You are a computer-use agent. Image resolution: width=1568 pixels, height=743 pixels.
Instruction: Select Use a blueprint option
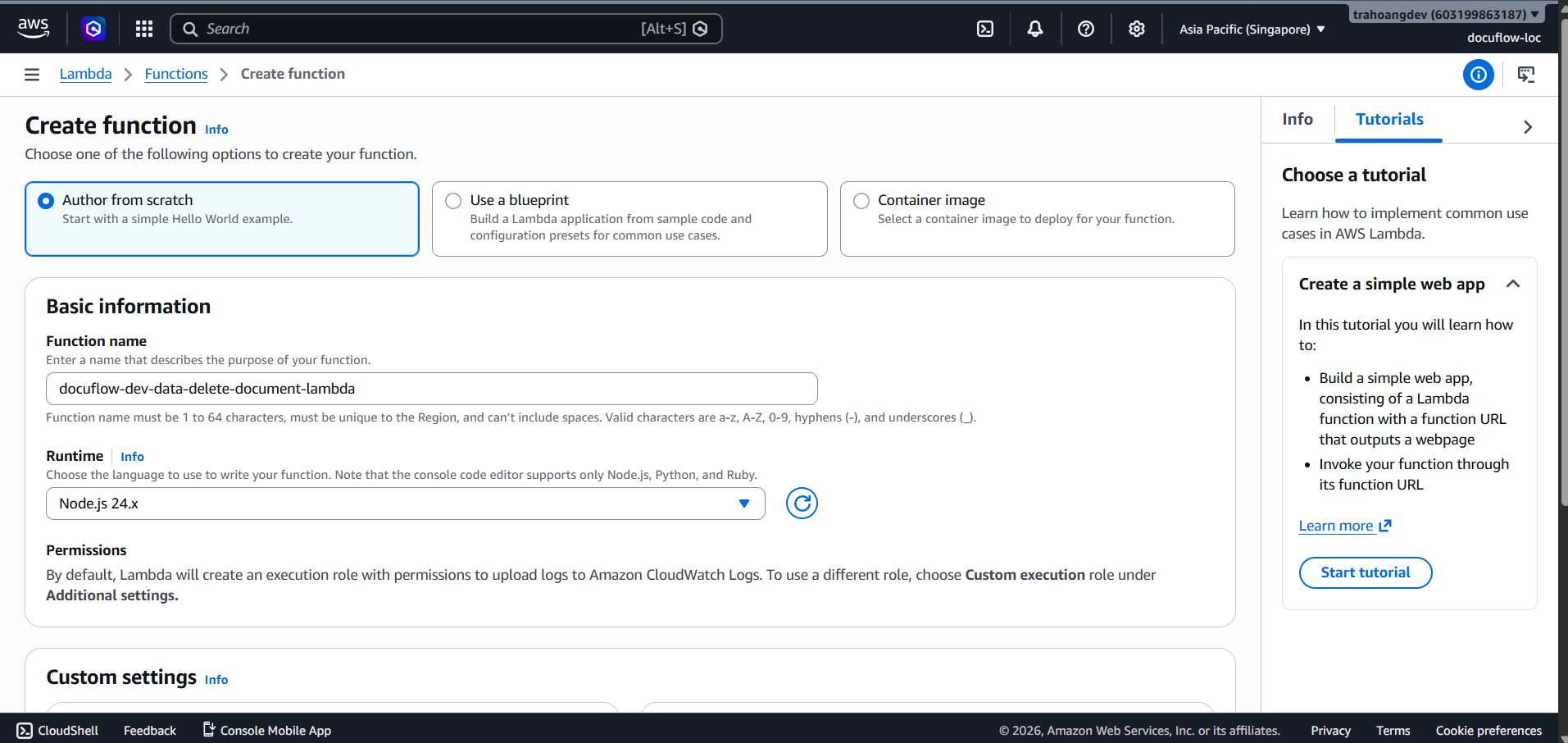pyautogui.click(x=629, y=219)
